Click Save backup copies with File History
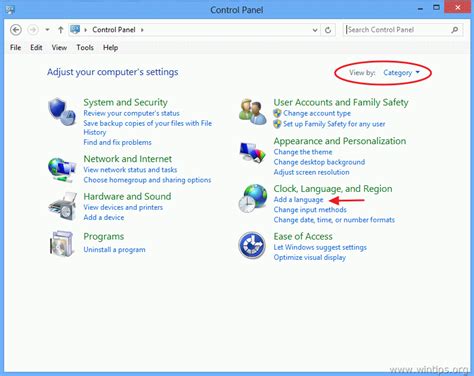This screenshot has width=474, height=376. pos(148,128)
